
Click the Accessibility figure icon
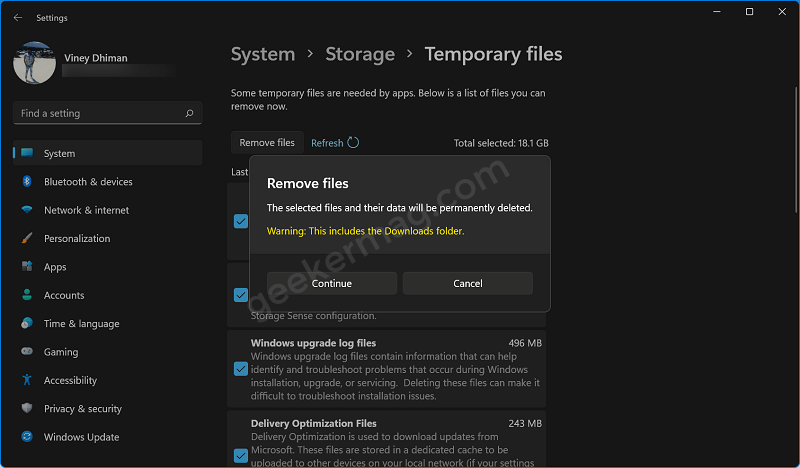click(27, 380)
